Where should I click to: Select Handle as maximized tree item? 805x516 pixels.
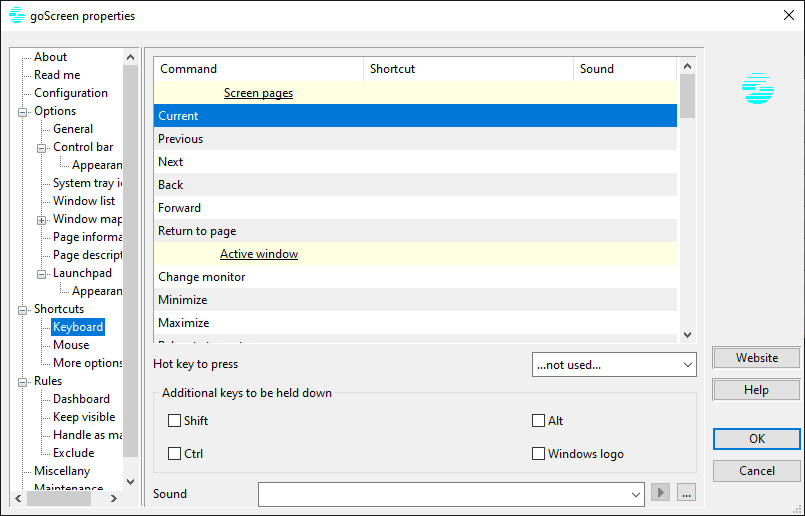(87, 435)
